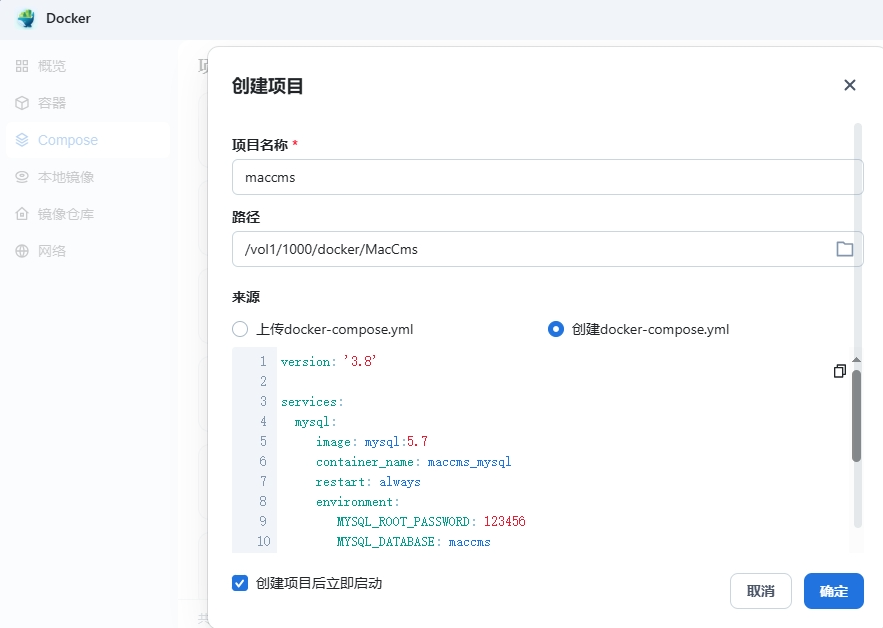Click the editor scrollbar up arrow
The height and width of the screenshot is (628, 883).
[856, 360]
